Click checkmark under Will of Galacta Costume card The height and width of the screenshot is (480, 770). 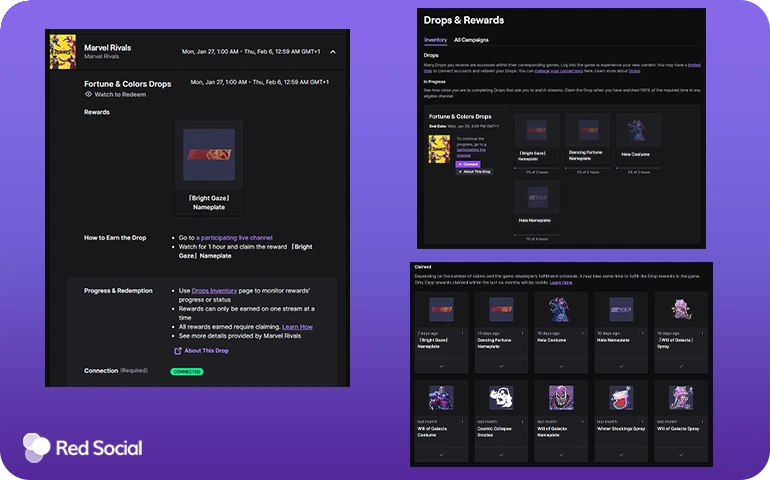coord(441,454)
